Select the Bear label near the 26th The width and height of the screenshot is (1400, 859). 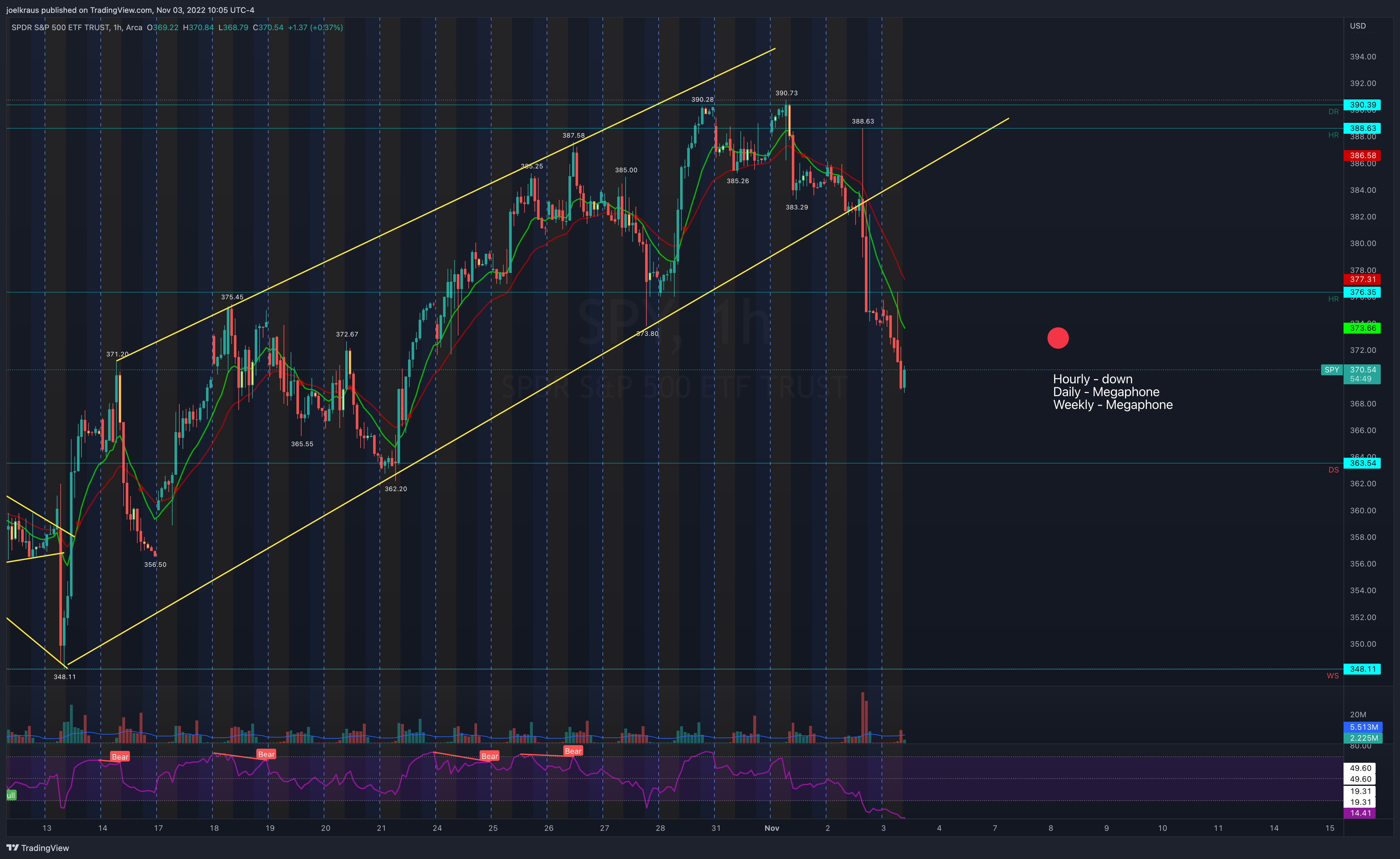pos(573,751)
